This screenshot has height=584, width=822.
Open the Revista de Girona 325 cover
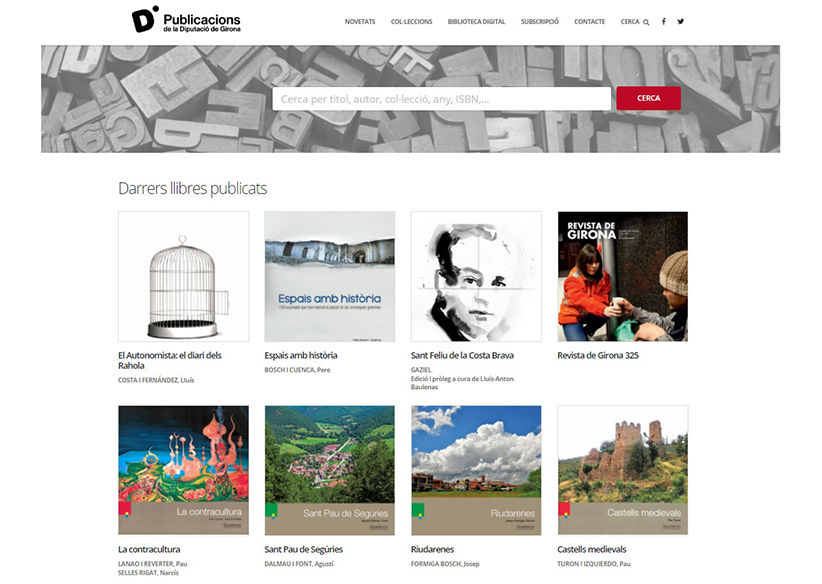[623, 276]
